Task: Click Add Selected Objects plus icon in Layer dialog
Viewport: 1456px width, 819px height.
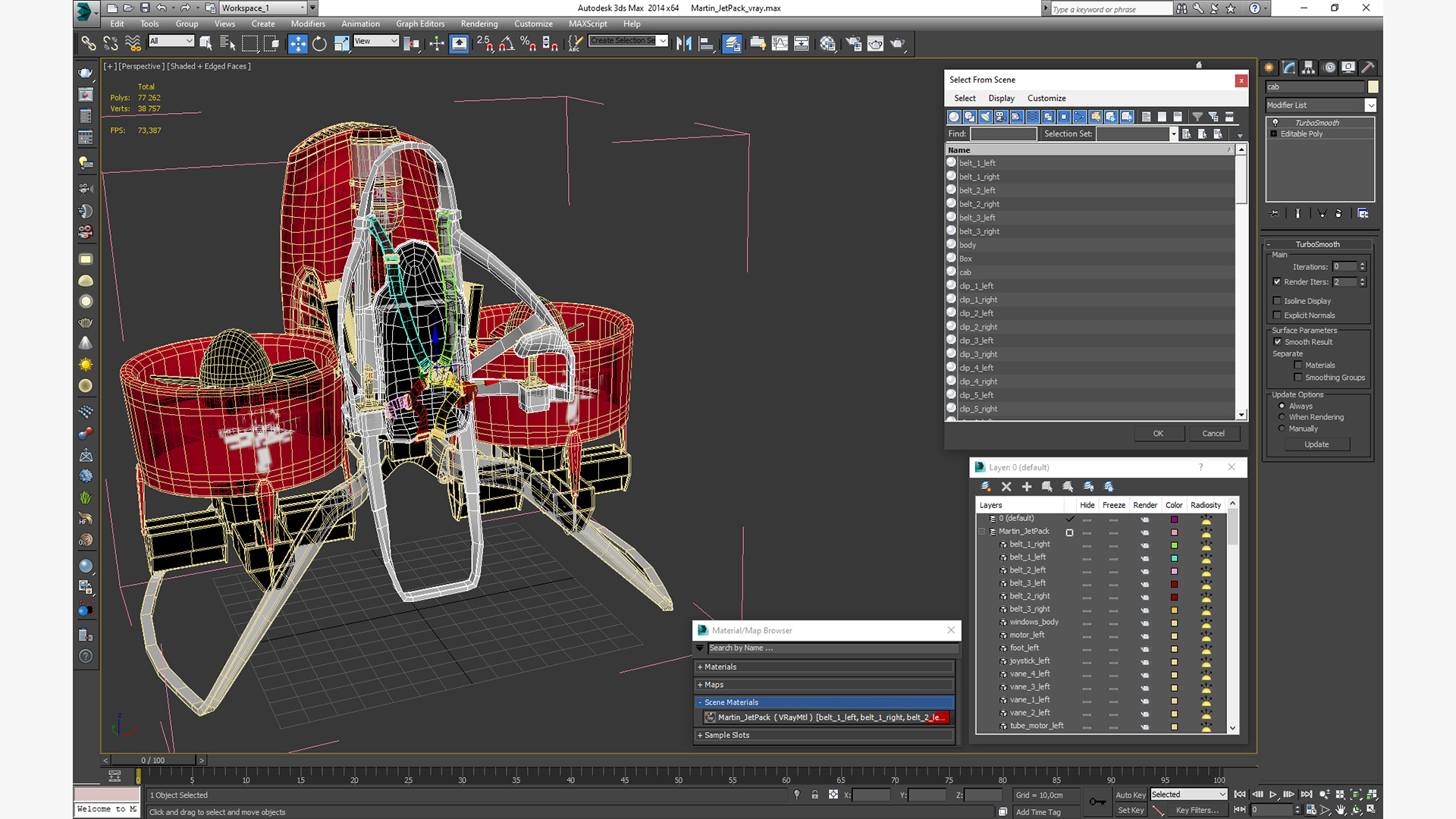Action: coord(1027,487)
